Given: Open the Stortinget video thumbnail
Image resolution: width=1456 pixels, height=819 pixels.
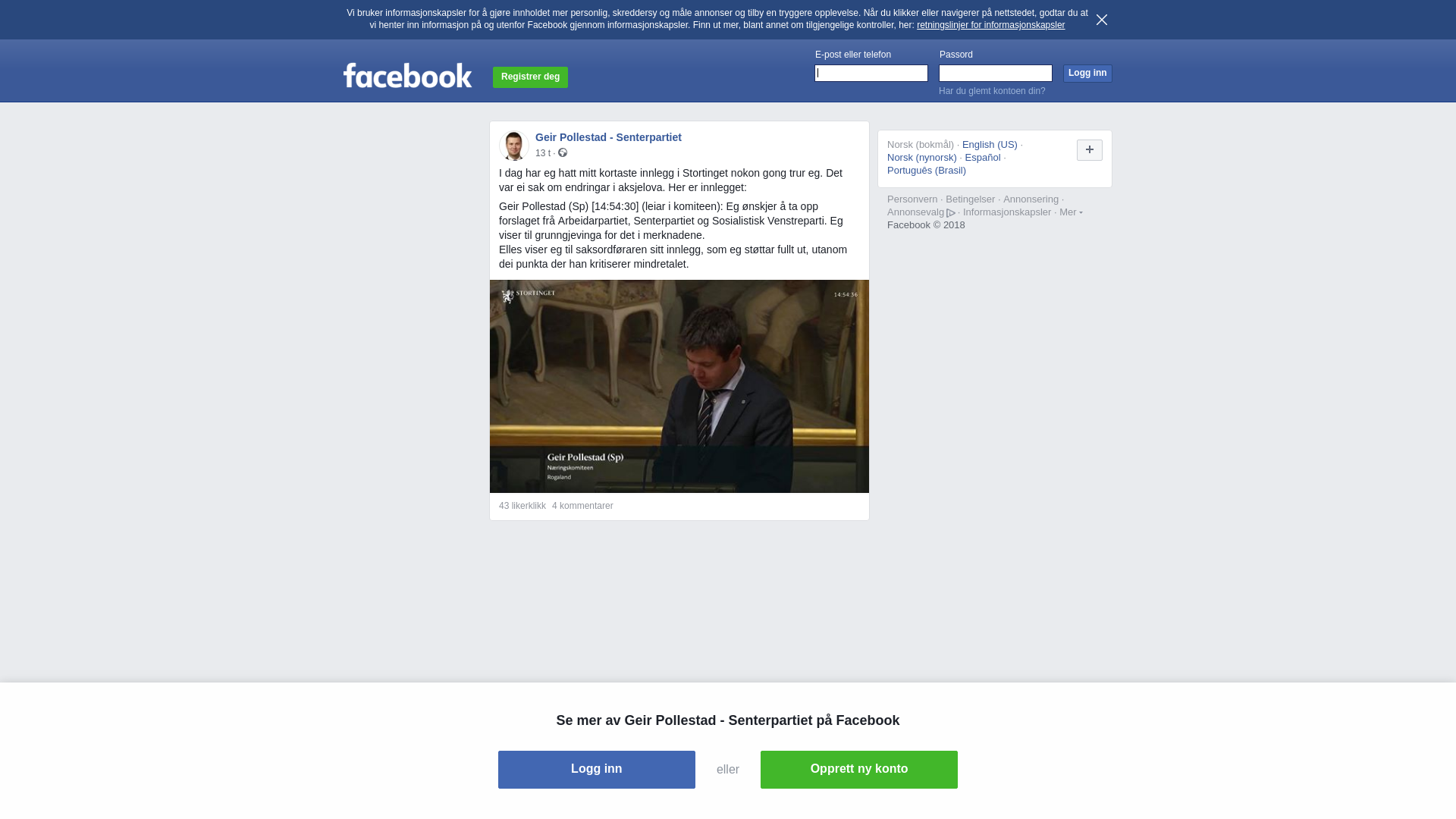Looking at the screenshot, I should coord(679,386).
